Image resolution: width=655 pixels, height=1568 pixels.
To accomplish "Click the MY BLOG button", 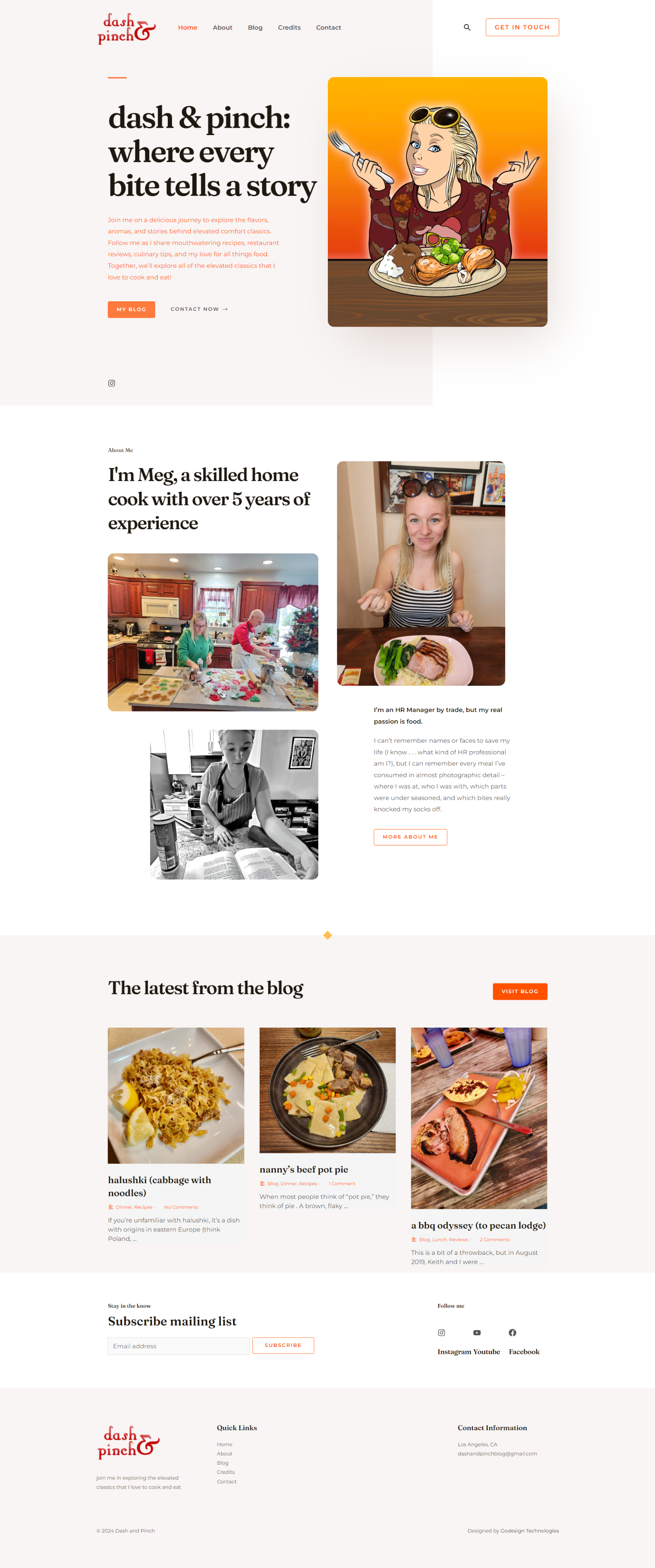I will 131,309.
